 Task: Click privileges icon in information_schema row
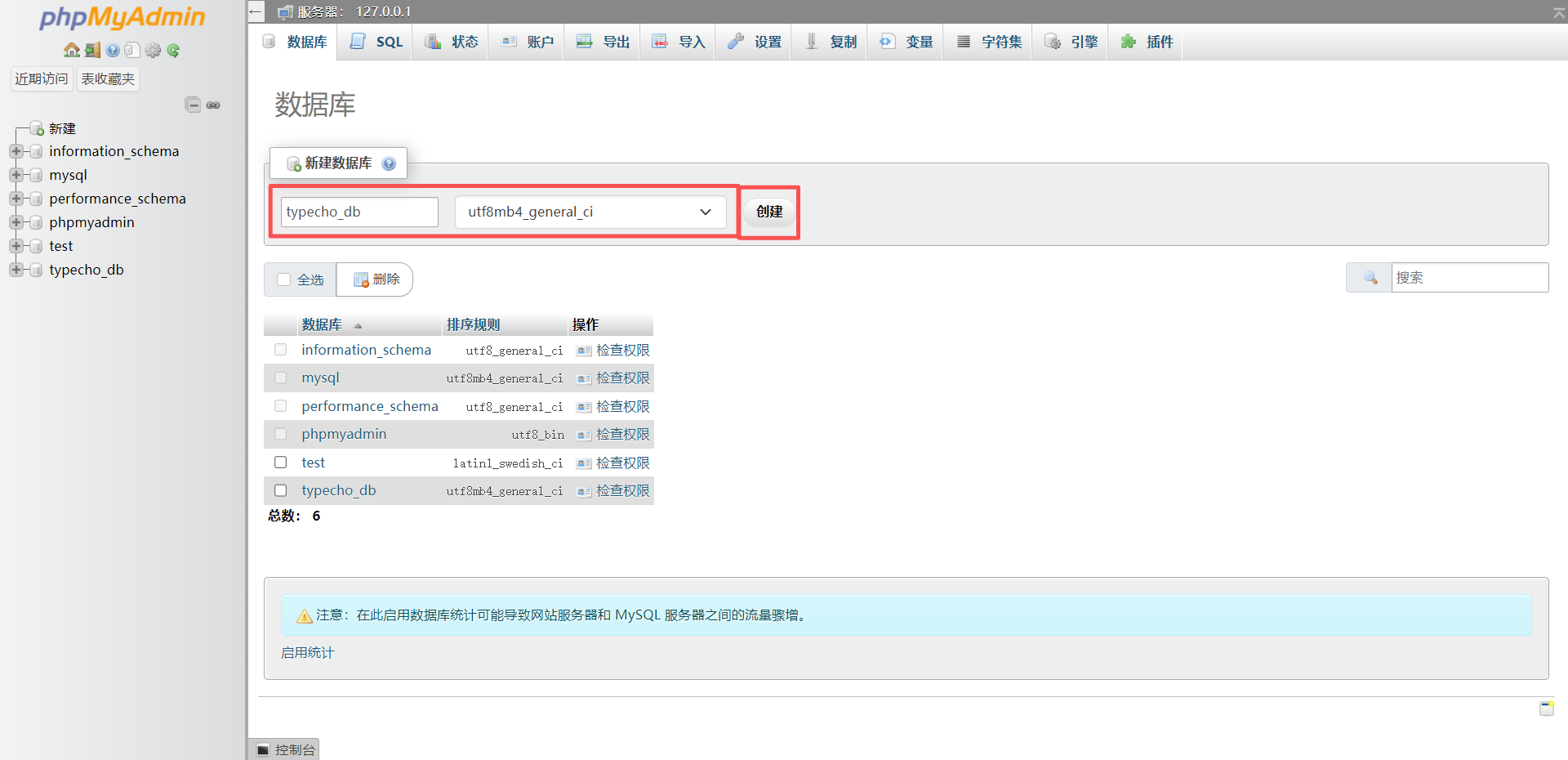click(x=584, y=351)
